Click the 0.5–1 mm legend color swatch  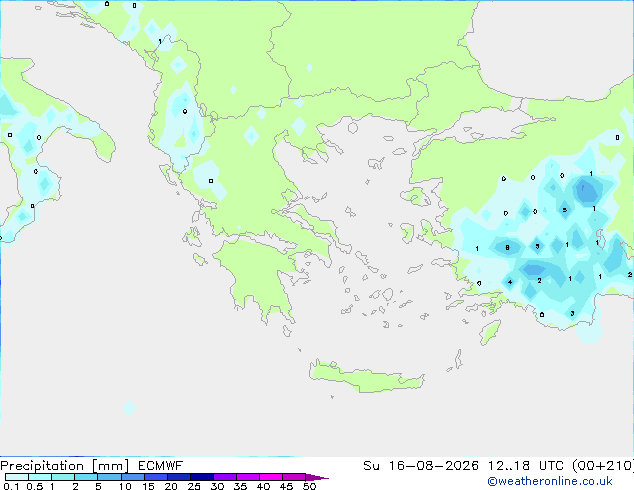click(40, 477)
